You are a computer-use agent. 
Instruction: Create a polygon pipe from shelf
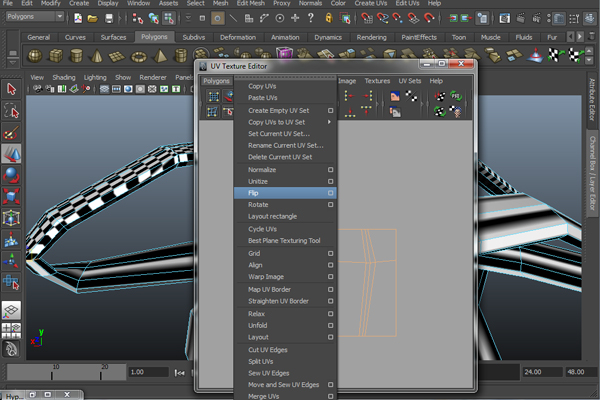pos(181,56)
